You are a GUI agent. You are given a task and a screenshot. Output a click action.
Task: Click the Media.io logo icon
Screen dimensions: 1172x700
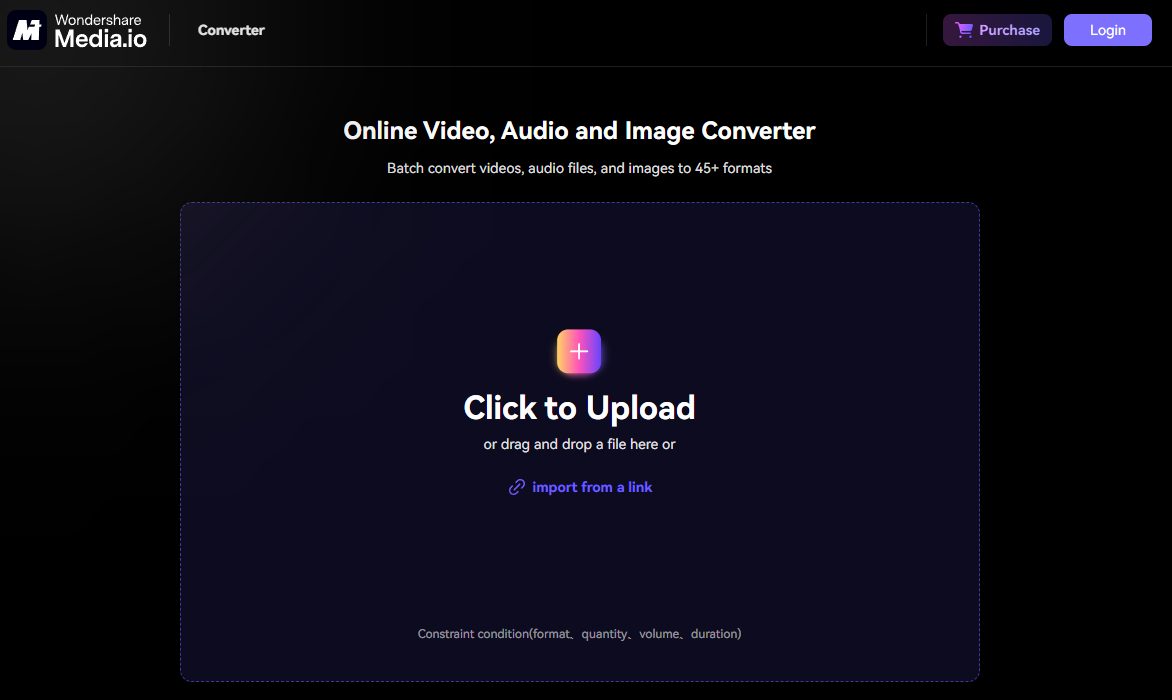point(25,29)
